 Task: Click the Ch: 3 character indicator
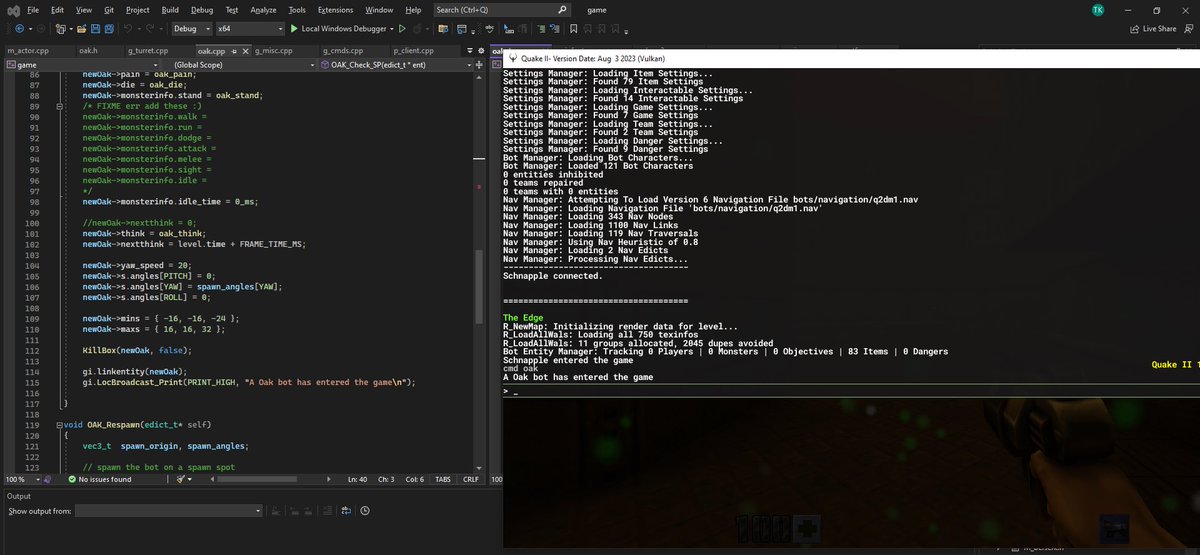pos(386,479)
